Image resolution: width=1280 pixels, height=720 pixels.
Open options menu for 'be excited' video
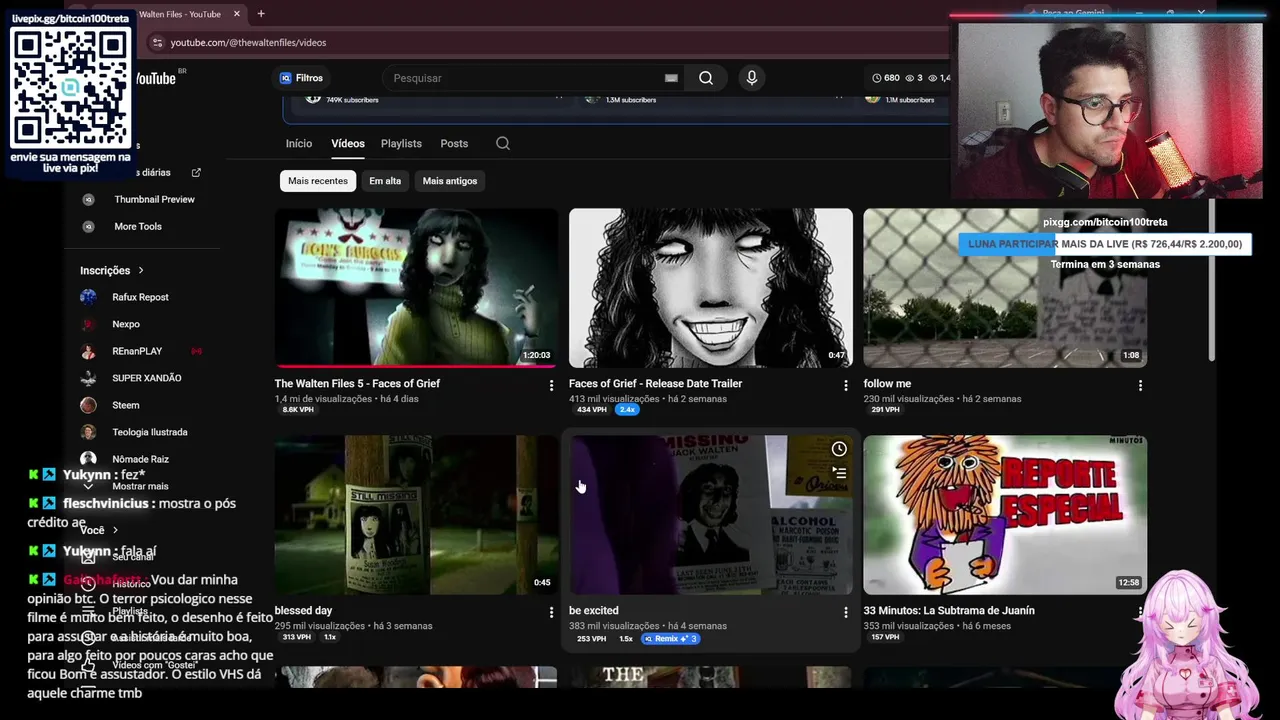coord(845,612)
